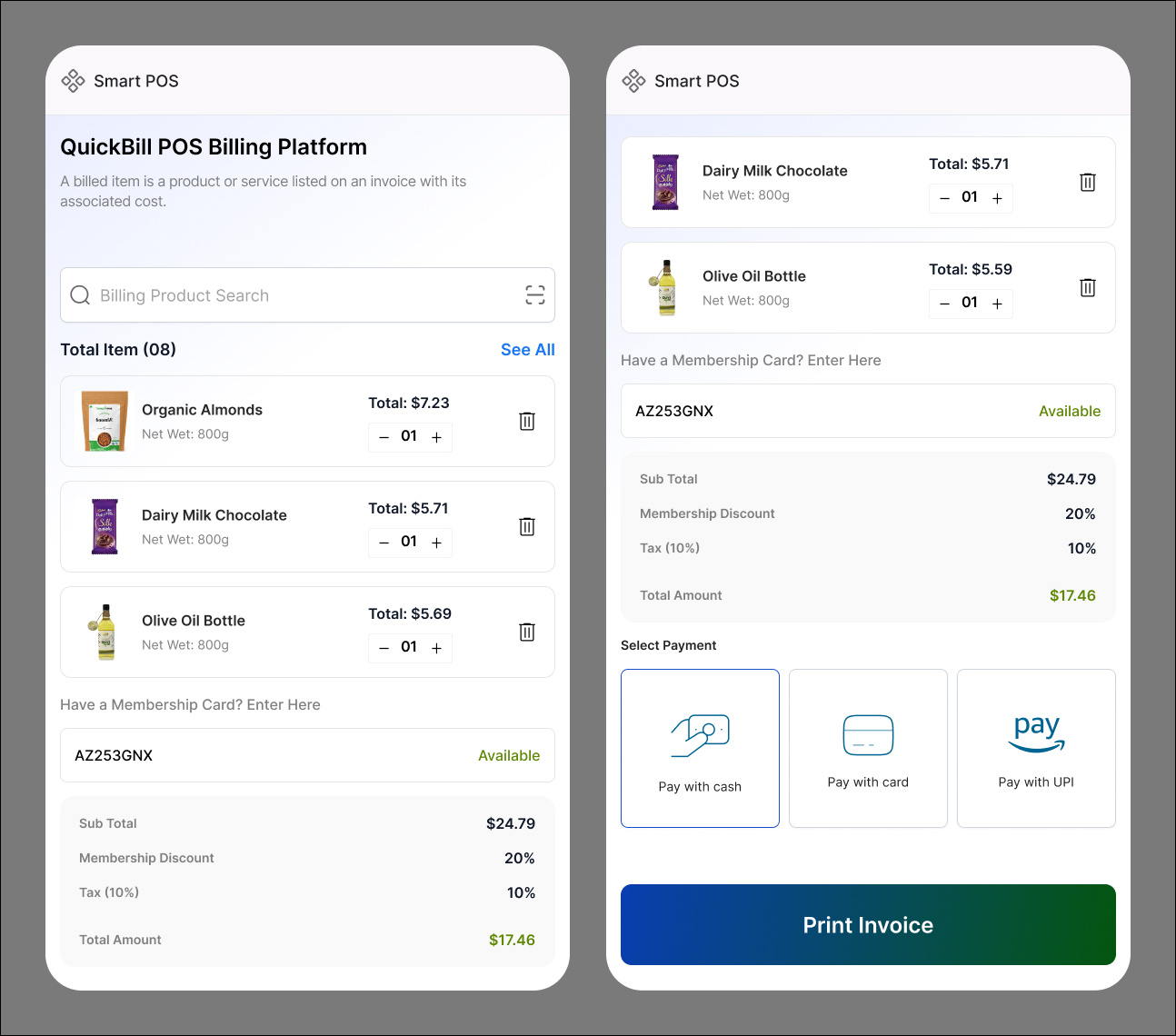Screen dimensions: 1176x1036
Task: Decrease Dairy Milk Chocolate quantity
Action: 384,543
